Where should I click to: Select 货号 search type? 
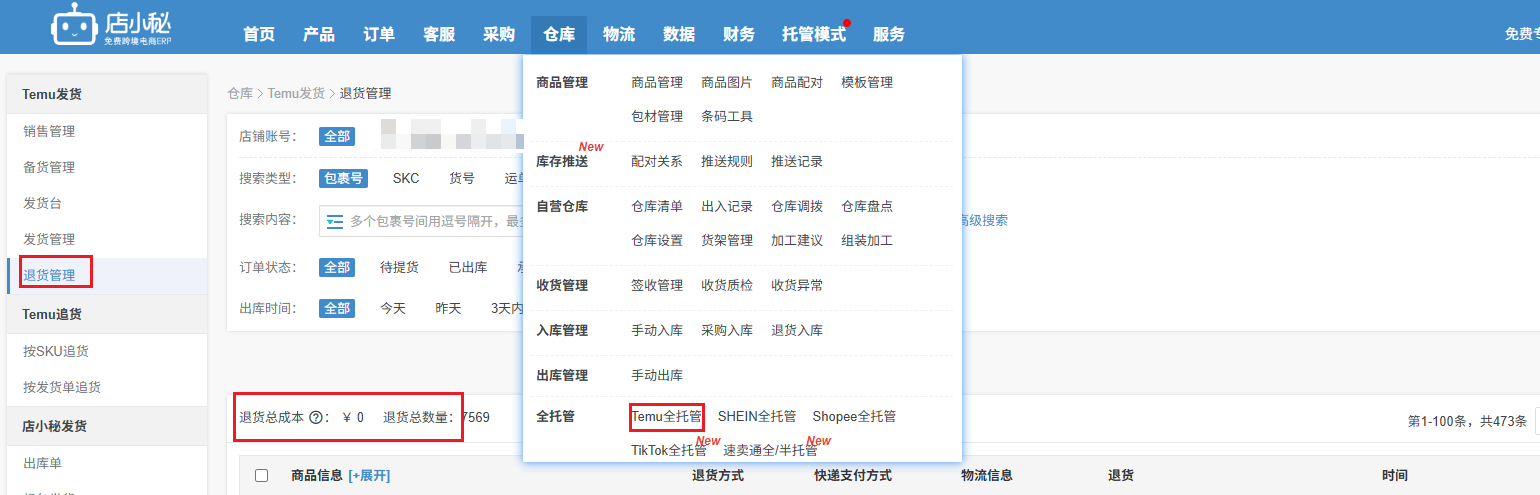(x=462, y=178)
